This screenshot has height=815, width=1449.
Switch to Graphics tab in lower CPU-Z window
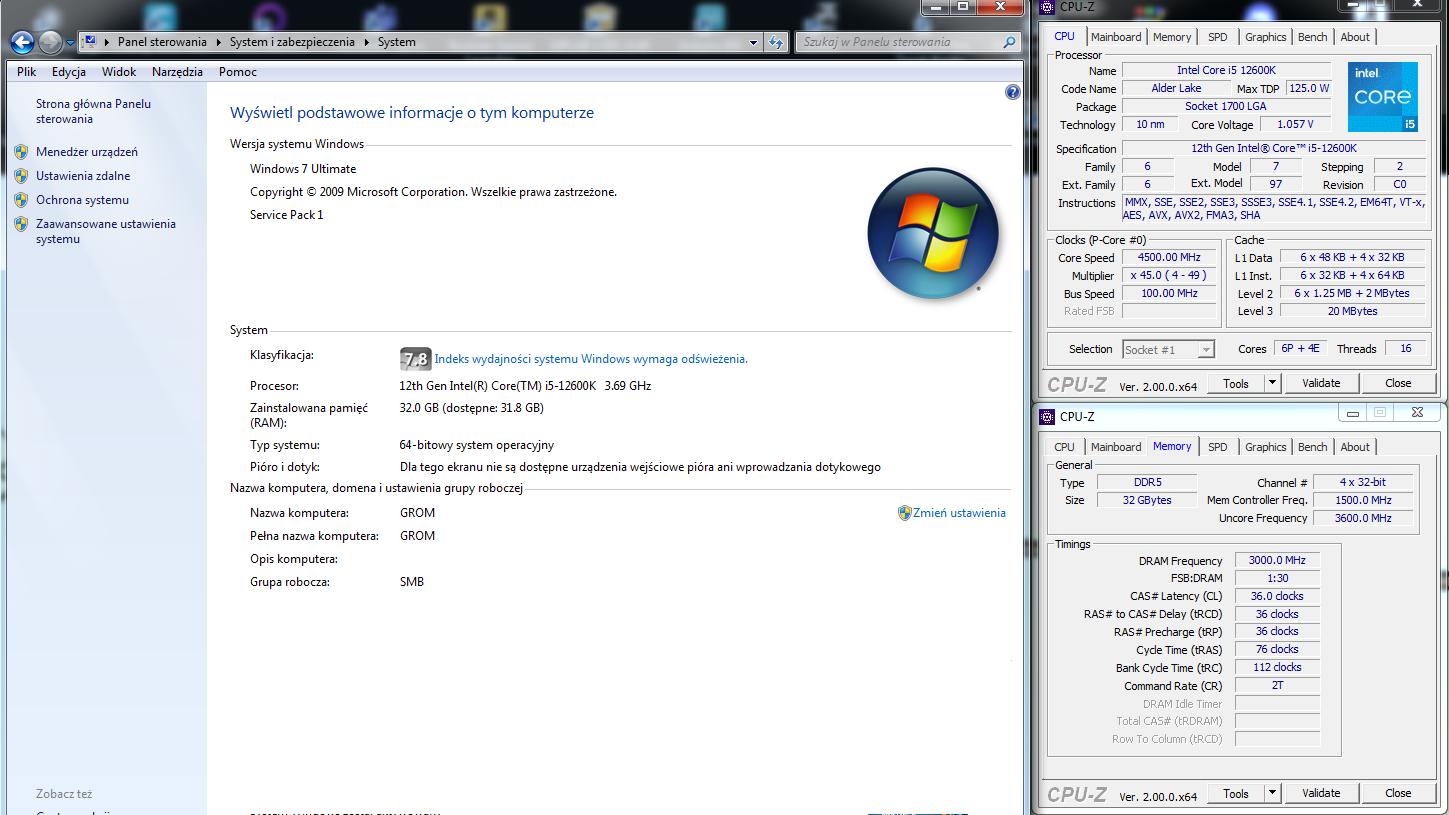[1265, 447]
